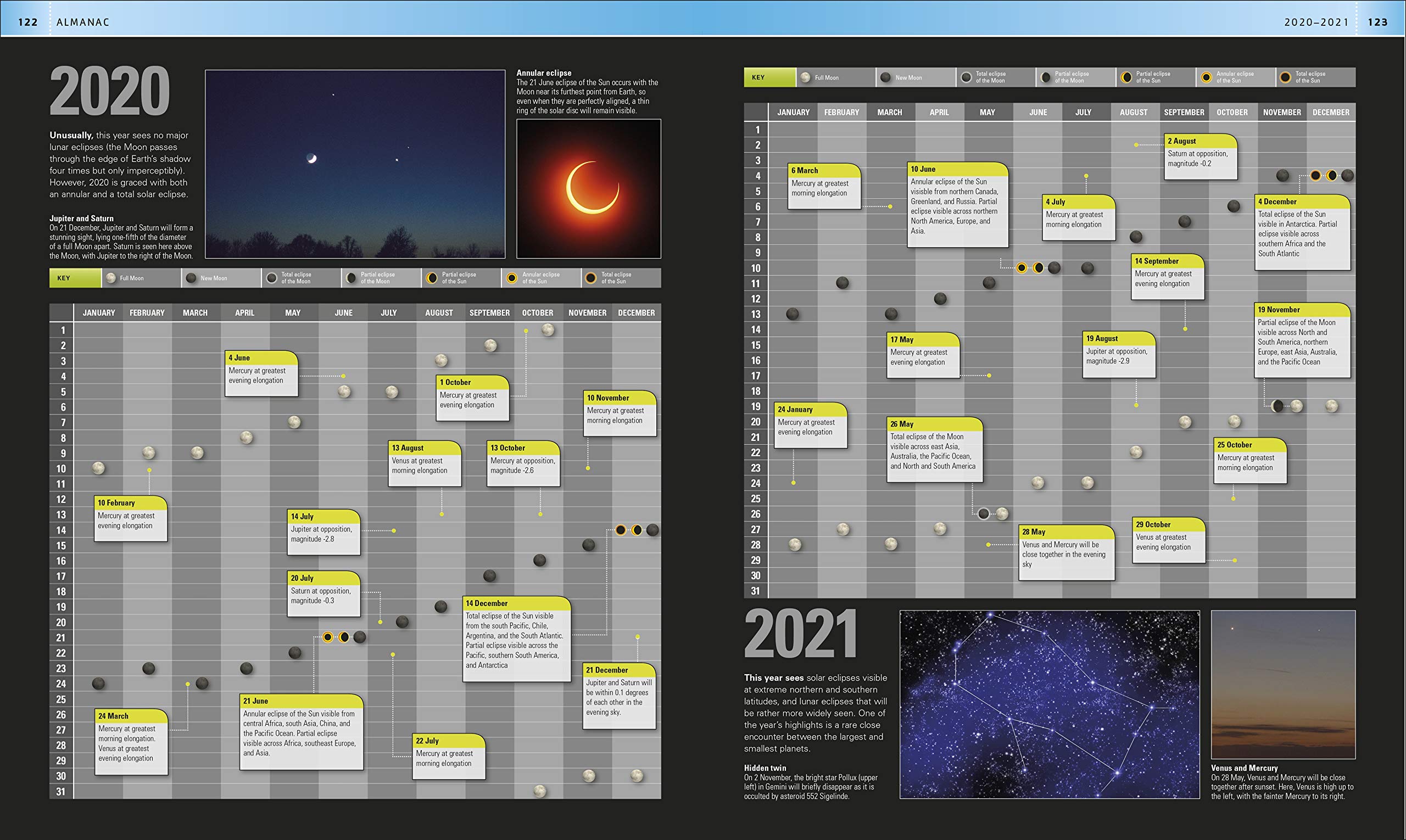This screenshot has height=840, width=1406.
Task: Open the '26 May' total eclipse of the Moon note
Action: [x=935, y=450]
